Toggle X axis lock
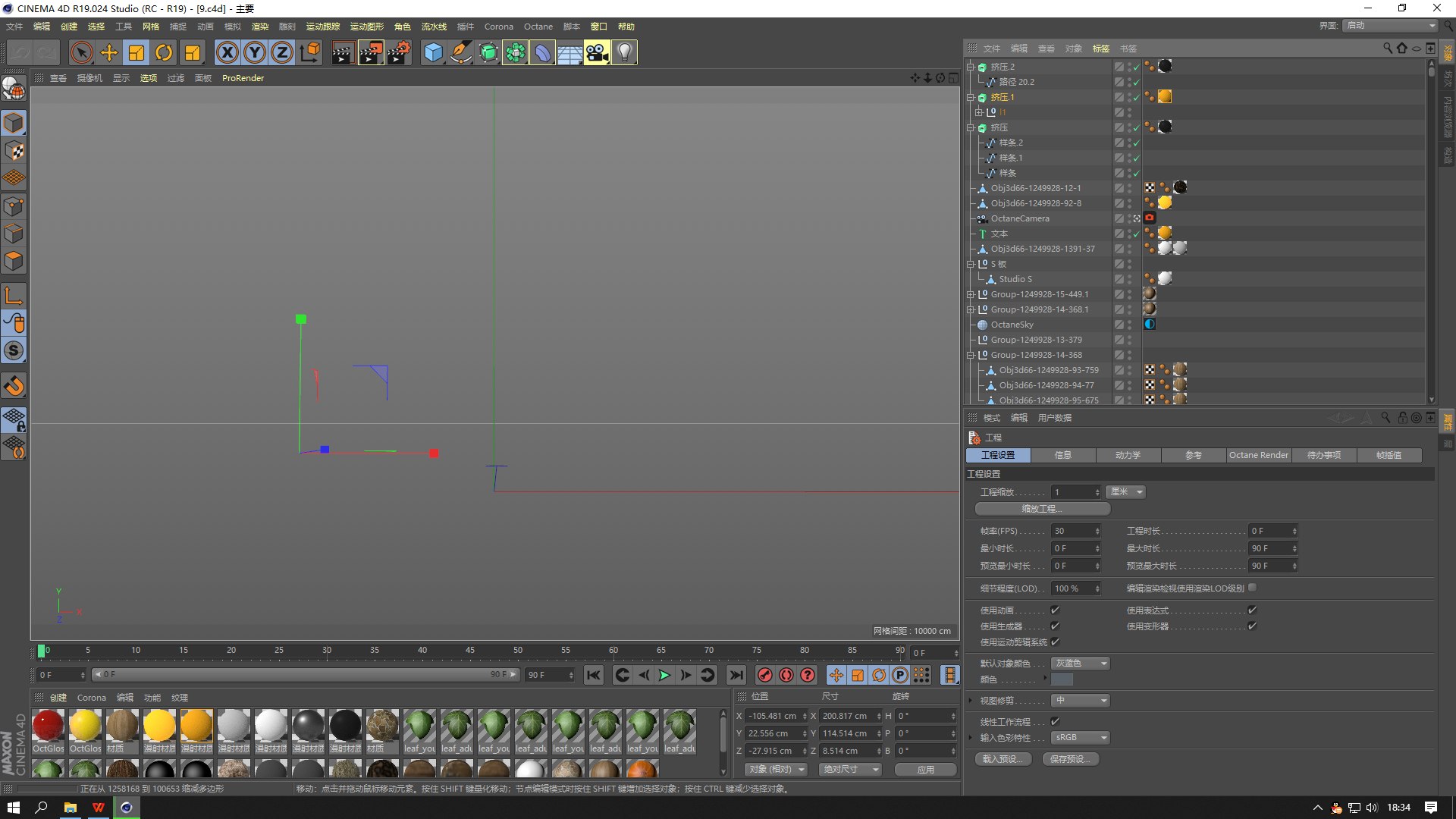 [x=227, y=53]
